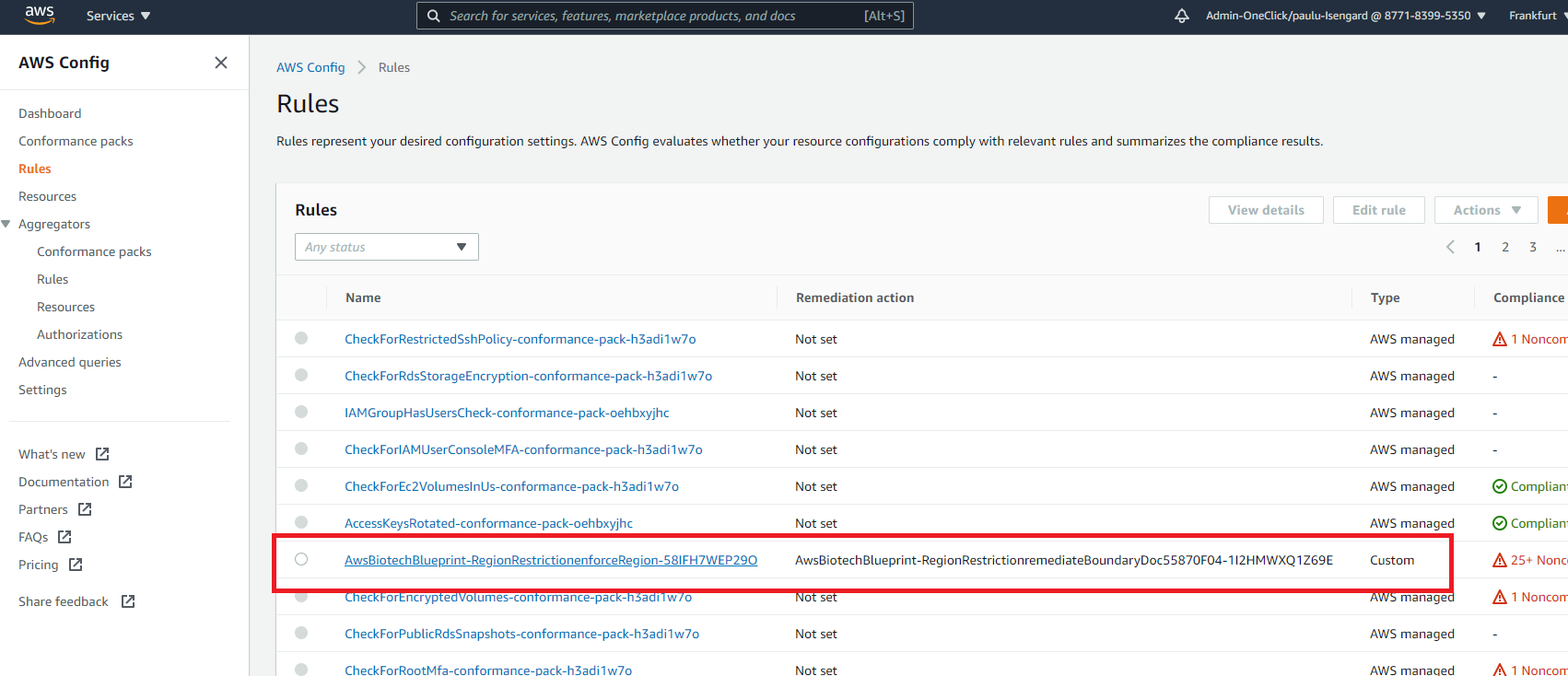This screenshot has width=1568, height=676.
Task: Collapse the Aggregators section
Action: [6, 224]
